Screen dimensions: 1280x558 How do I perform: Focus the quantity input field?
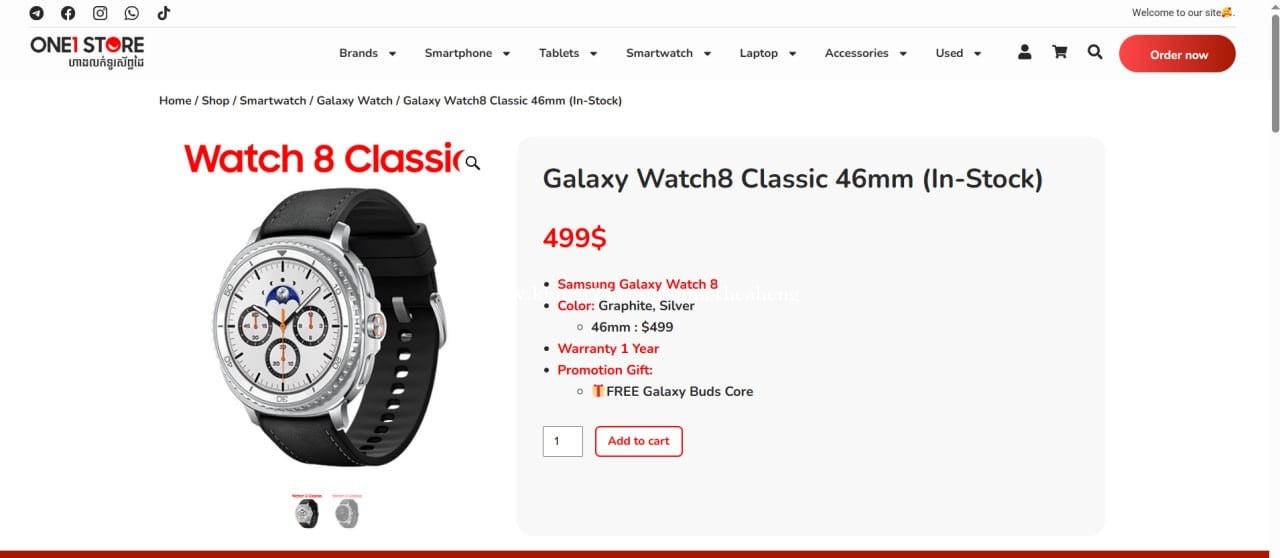point(563,441)
